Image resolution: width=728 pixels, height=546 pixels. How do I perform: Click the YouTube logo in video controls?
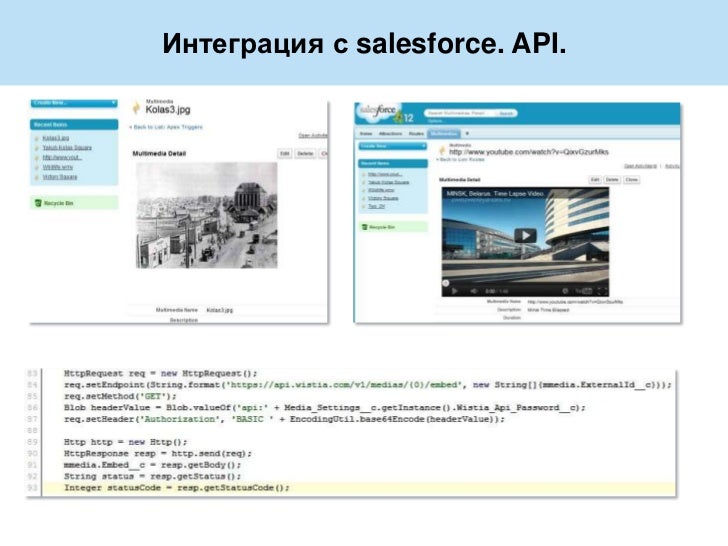pyautogui.click(x=584, y=291)
